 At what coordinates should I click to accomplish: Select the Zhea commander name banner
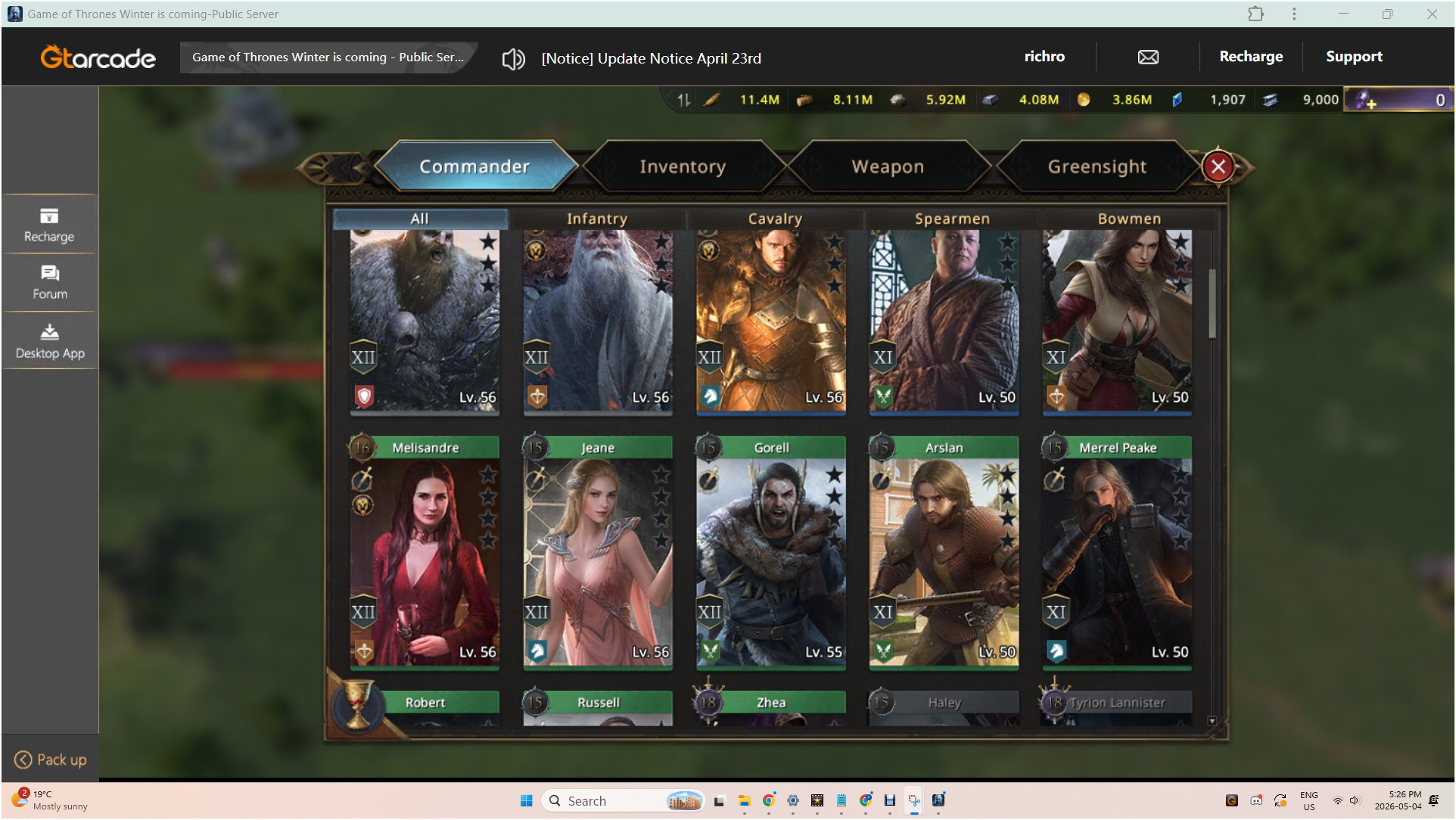pyautogui.click(x=771, y=702)
